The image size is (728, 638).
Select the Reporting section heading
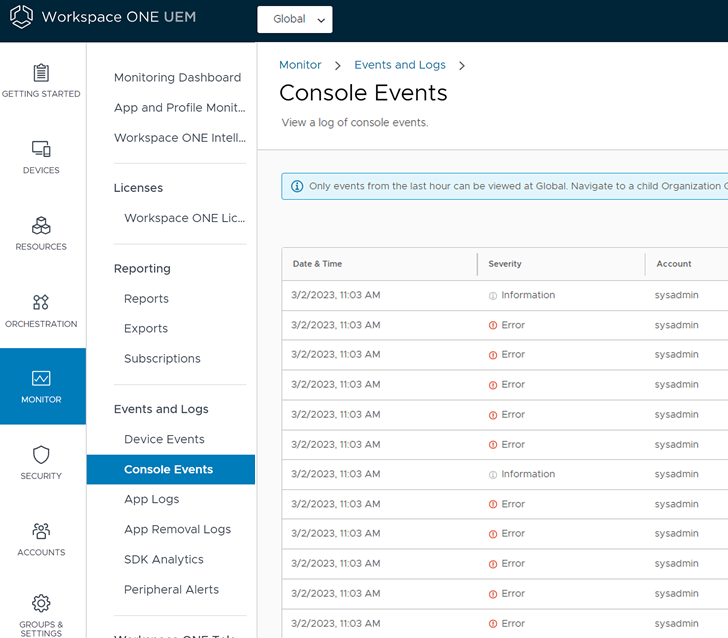pos(142,269)
